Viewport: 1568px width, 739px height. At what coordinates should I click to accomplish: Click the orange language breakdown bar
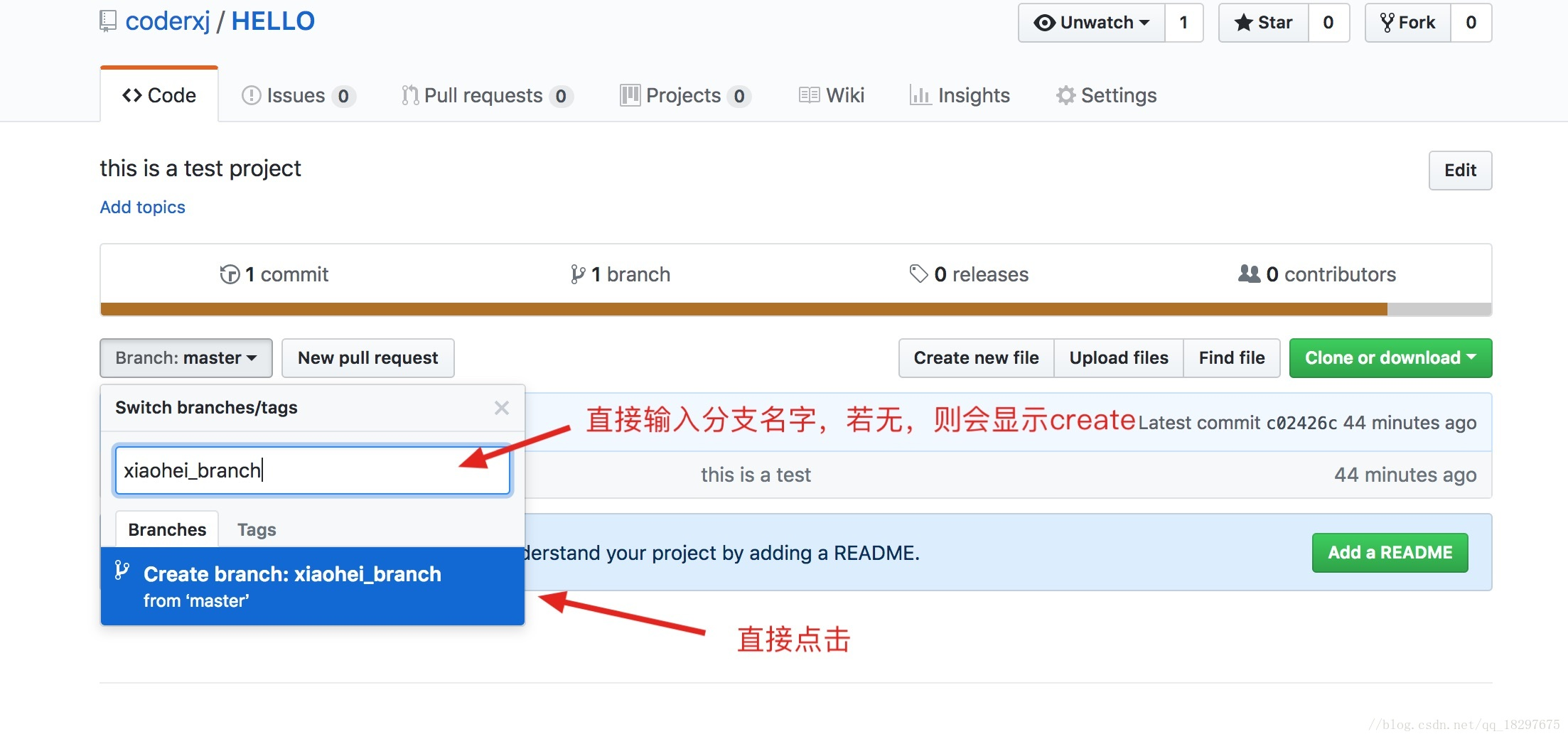click(743, 309)
